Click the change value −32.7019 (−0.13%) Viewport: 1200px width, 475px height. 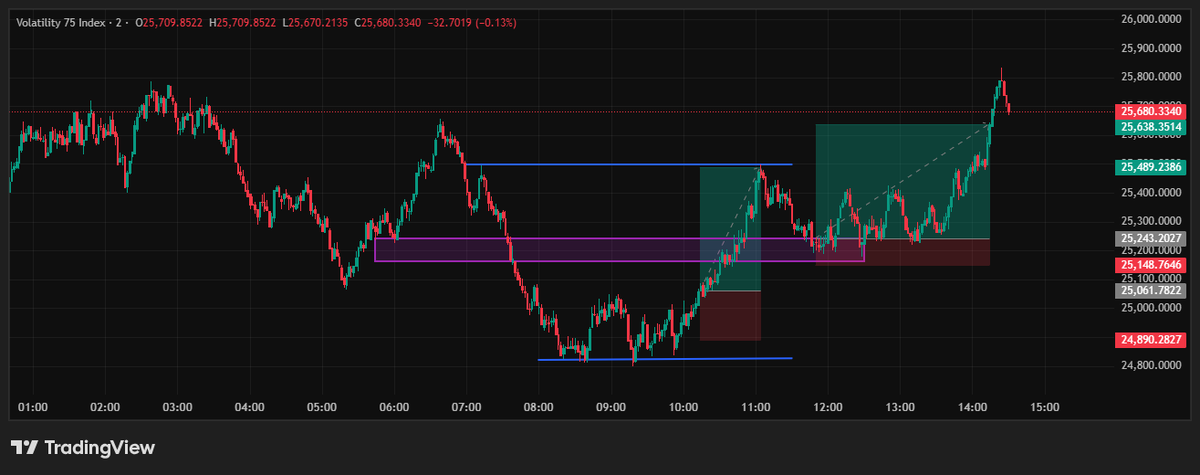(474, 22)
